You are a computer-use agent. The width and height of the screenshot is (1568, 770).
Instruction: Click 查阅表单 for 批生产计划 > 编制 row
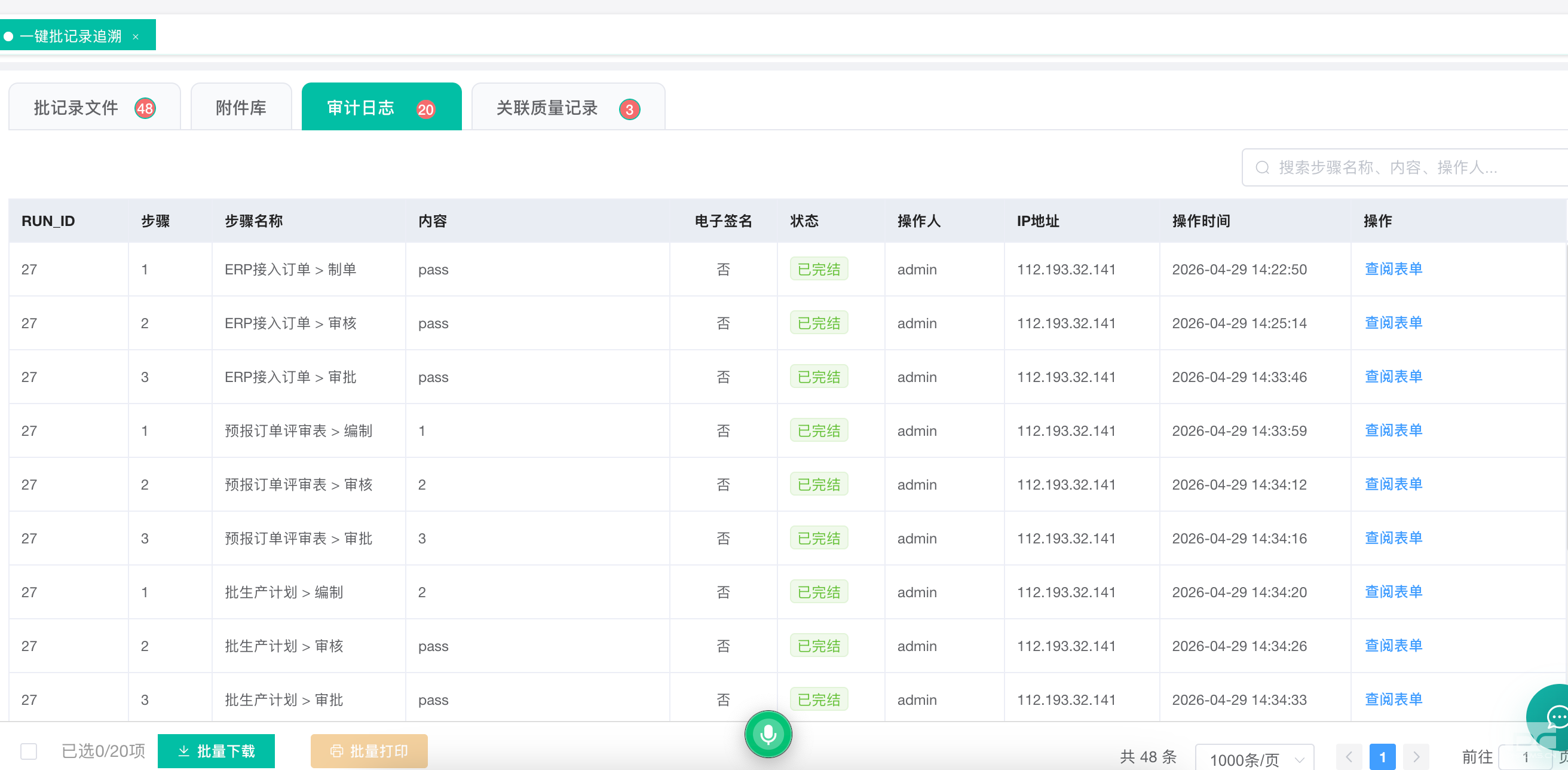1393,591
